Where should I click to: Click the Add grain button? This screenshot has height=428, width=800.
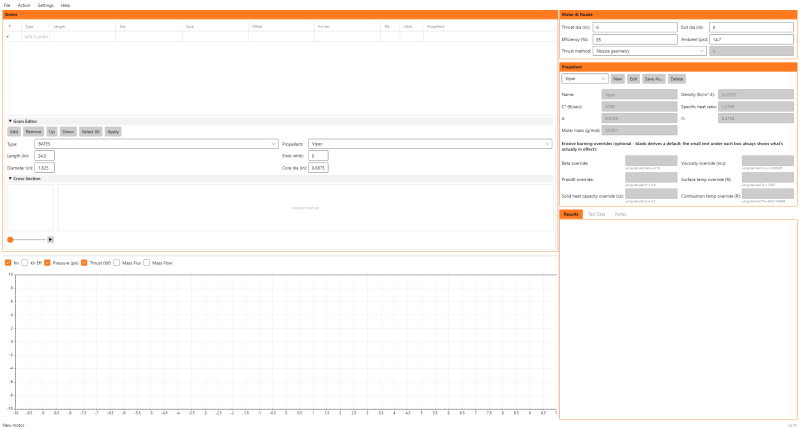pos(14,132)
